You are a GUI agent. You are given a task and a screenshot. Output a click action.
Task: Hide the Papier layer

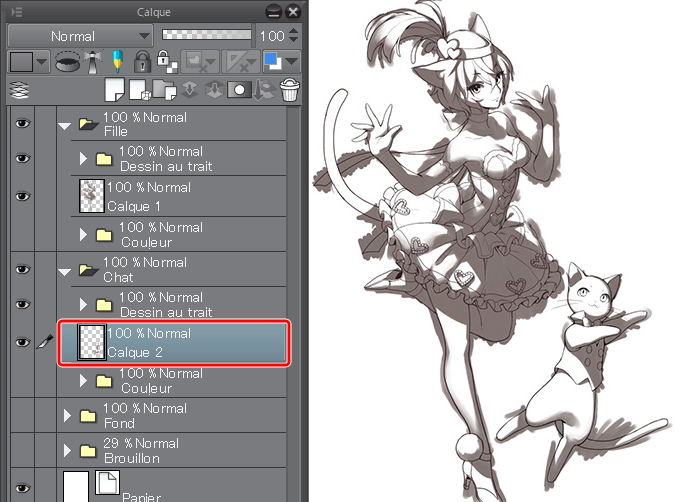click(x=22, y=488)
